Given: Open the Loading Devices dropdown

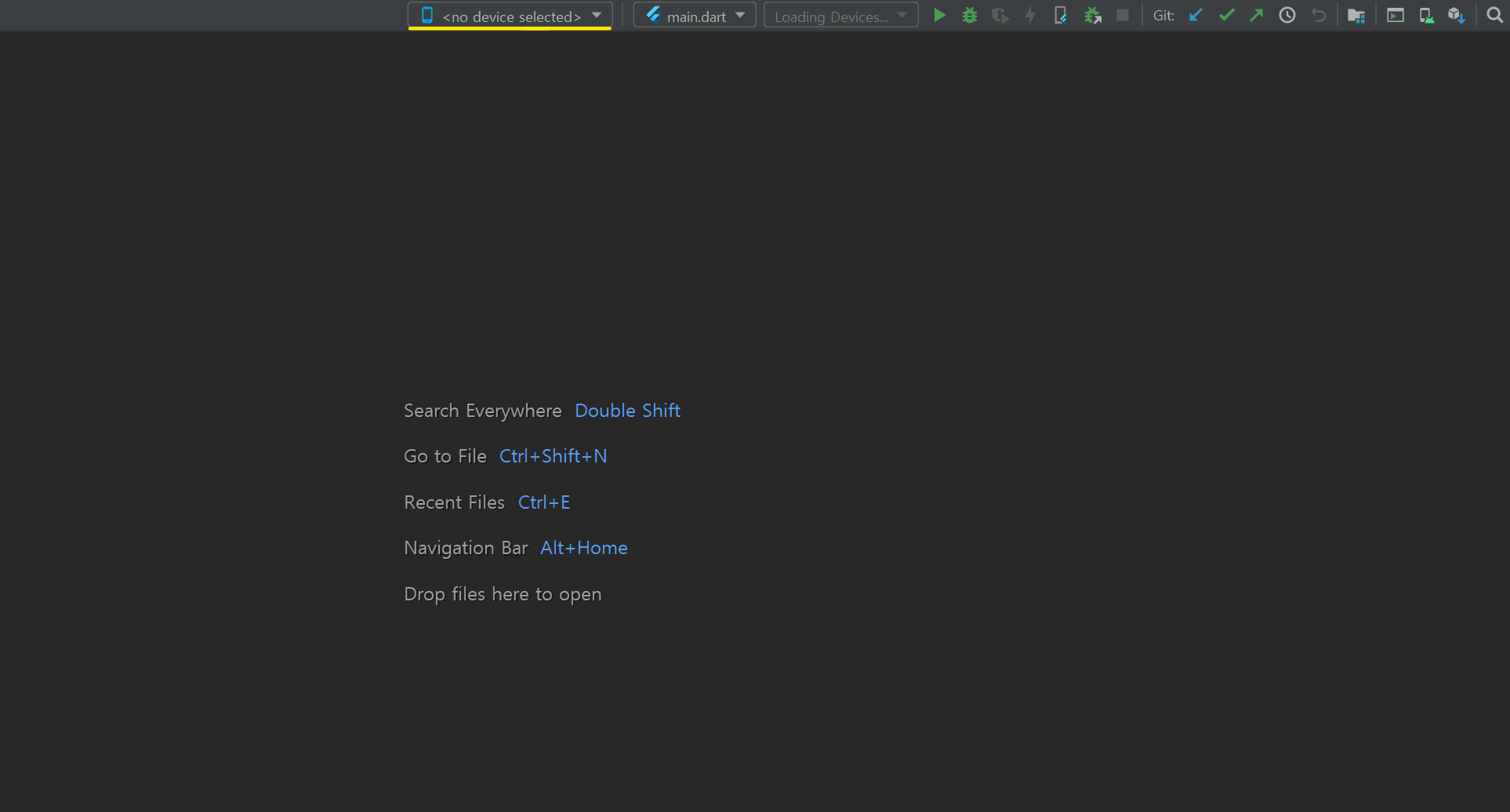Looking at the screenshot, I should point(841,16).
